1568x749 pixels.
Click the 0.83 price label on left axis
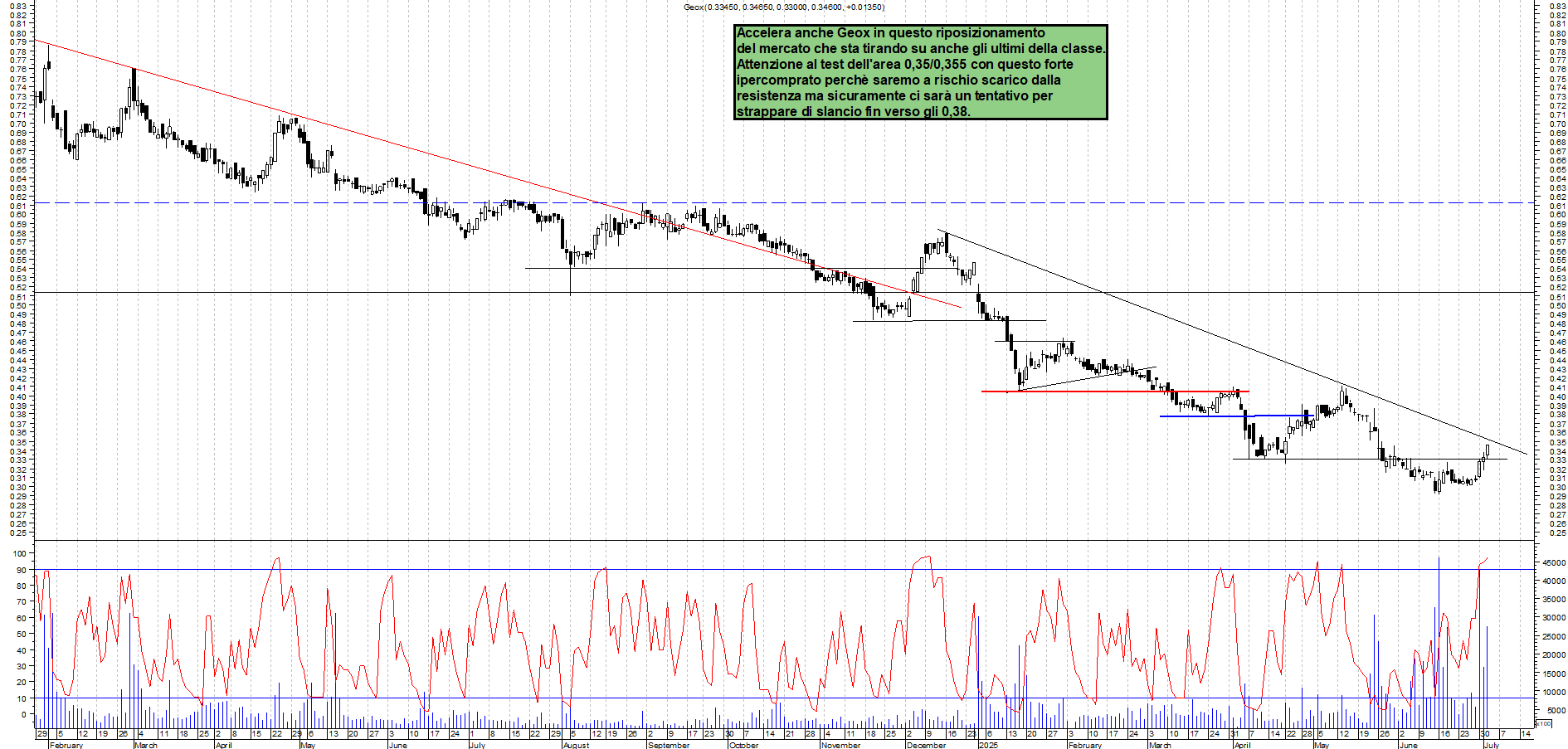[18, 6]
